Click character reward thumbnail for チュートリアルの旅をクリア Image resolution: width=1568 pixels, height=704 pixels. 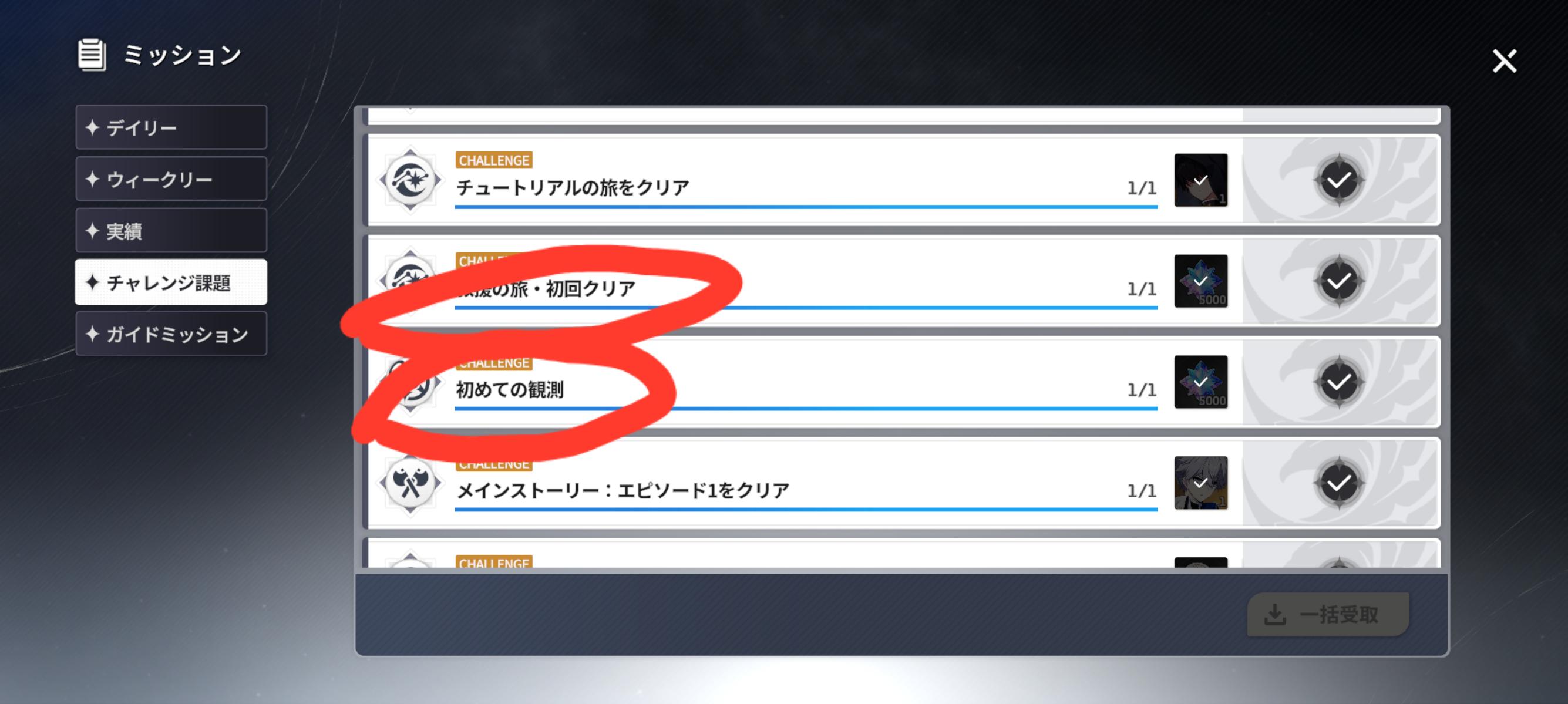pos(1200,180)
